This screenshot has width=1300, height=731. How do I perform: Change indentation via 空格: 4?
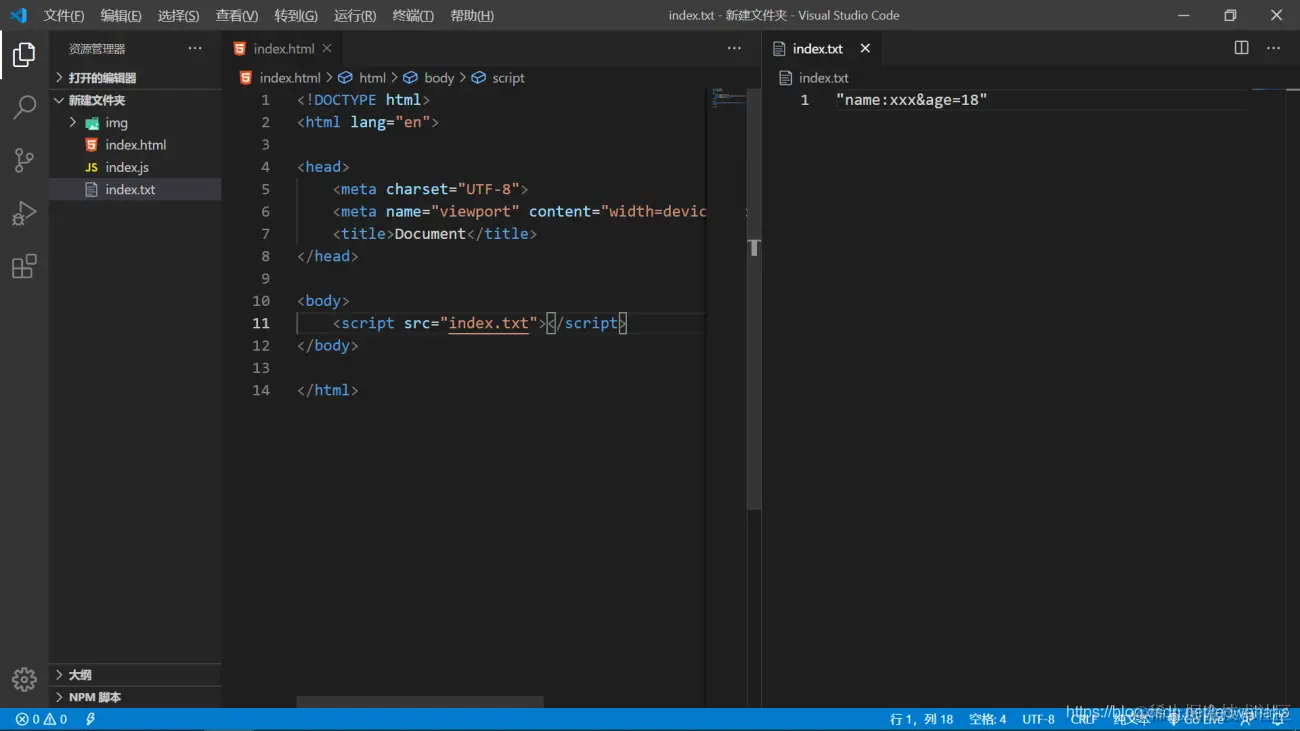point(988,719)
